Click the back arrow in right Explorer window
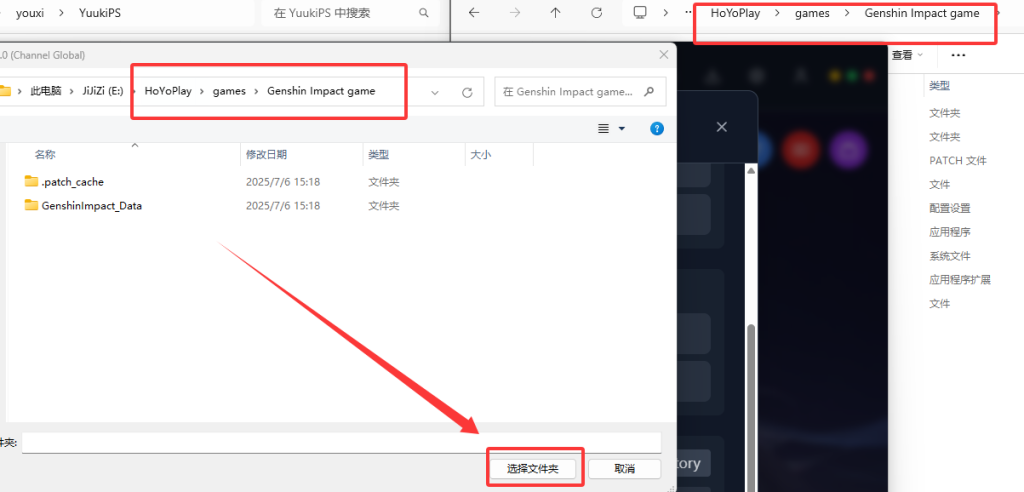Viewport: 1024px width, 492px height. pyautogui.click(x=474, y=12)
